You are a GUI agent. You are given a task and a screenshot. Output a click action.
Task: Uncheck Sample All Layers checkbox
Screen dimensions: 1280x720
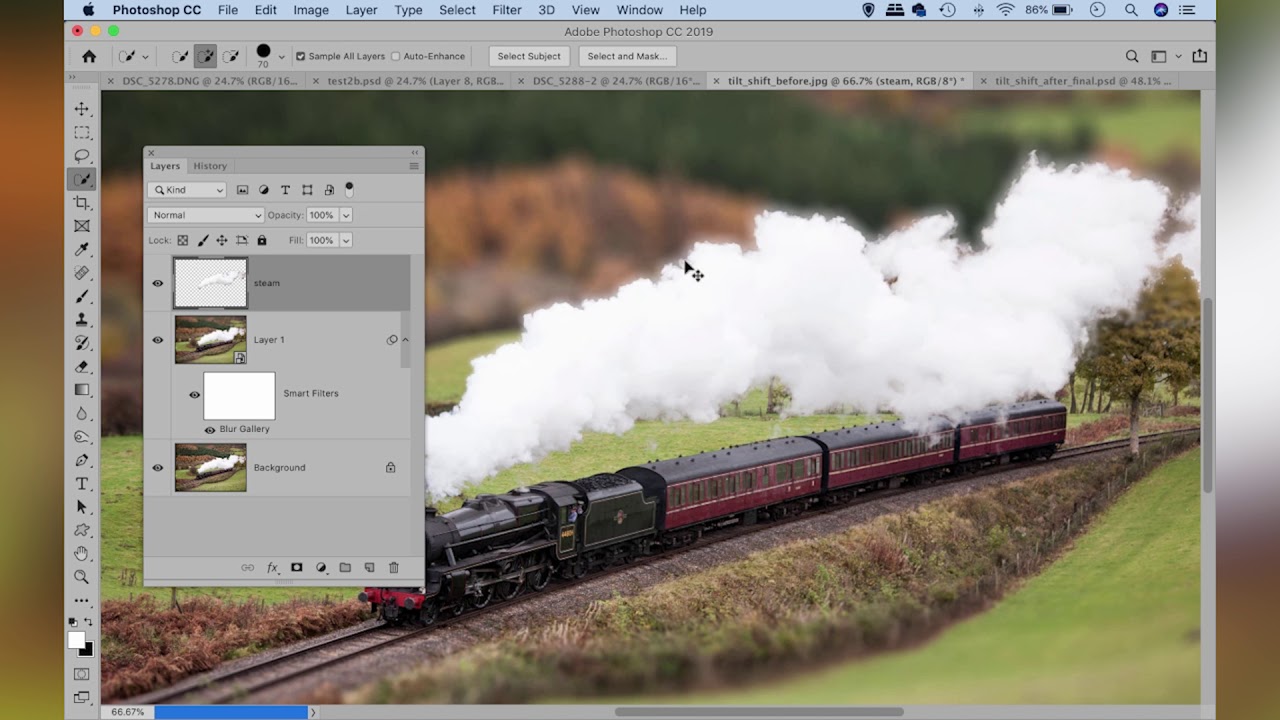click(x=300, y=57)
